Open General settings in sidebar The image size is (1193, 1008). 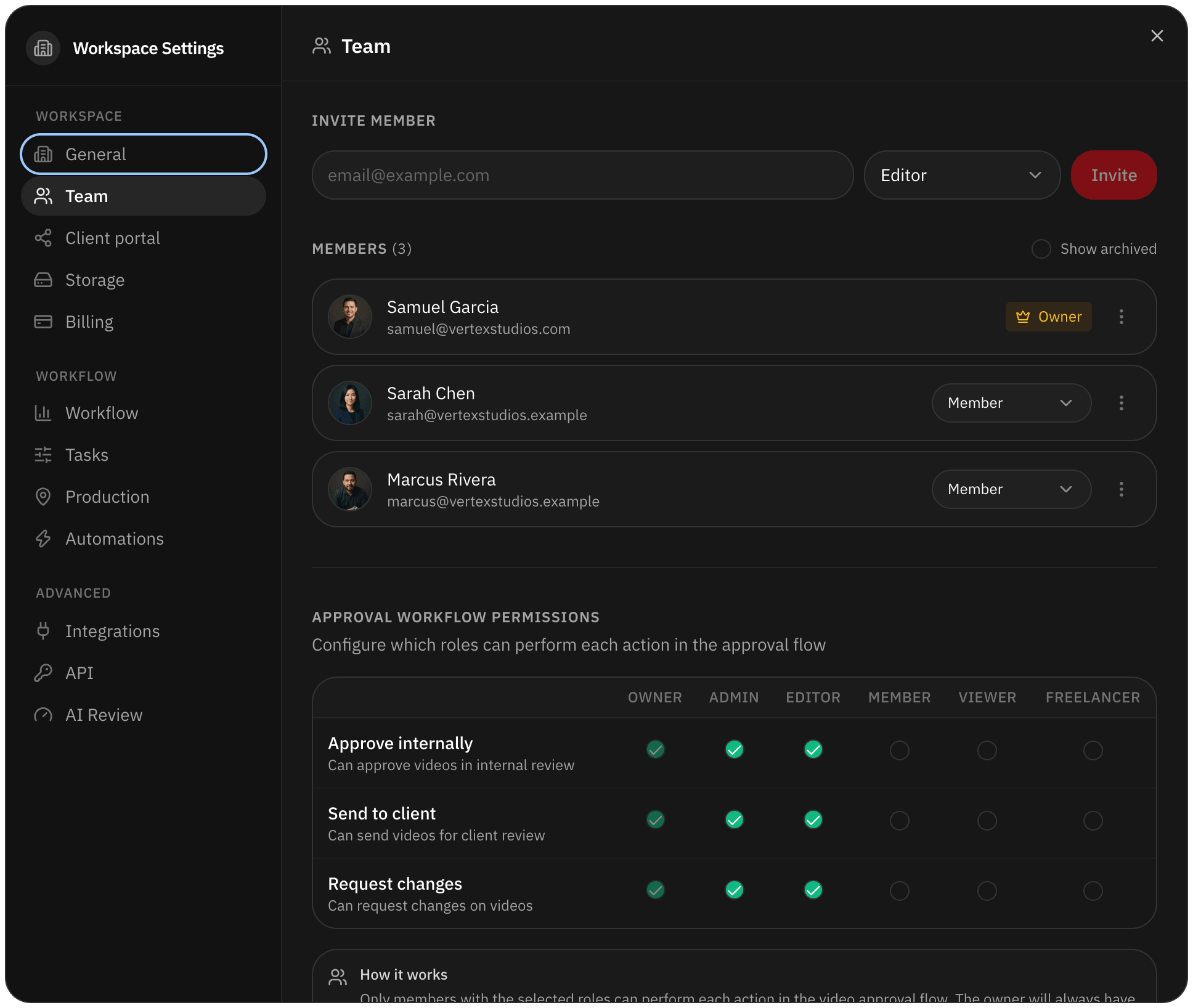click(144, 154)
